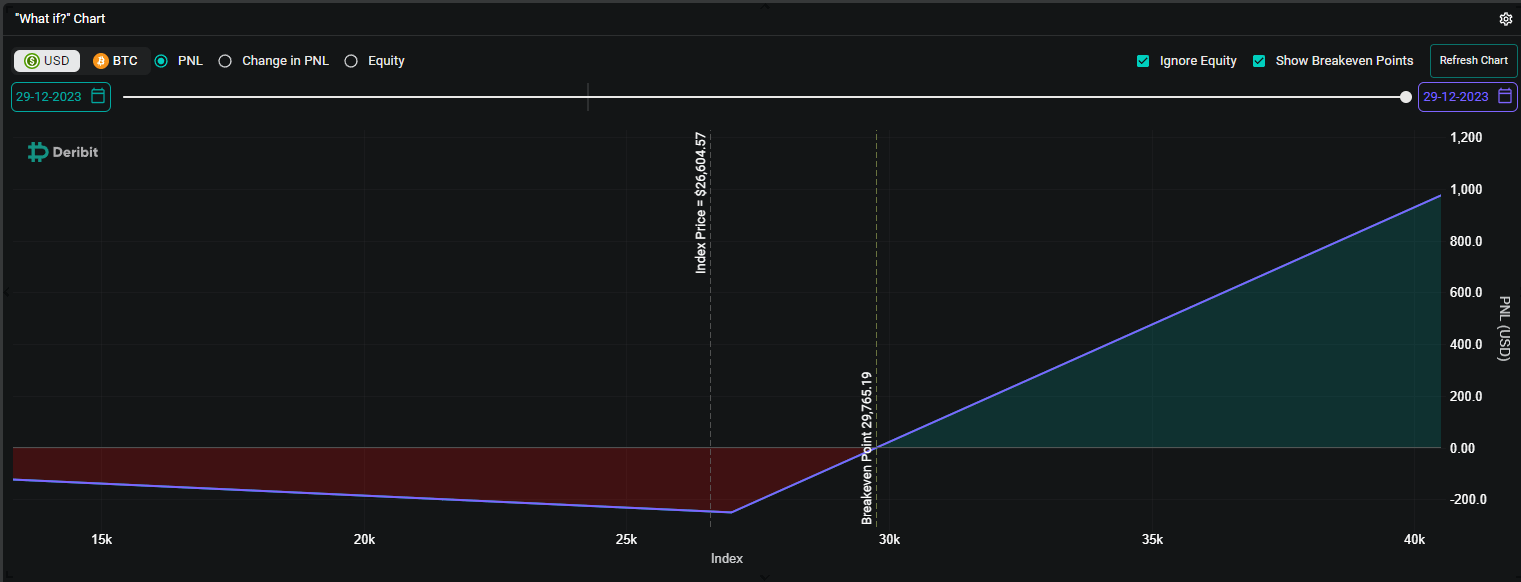
Task: Click the Deribit logo watermark
Action: click(x=62, y=152)
